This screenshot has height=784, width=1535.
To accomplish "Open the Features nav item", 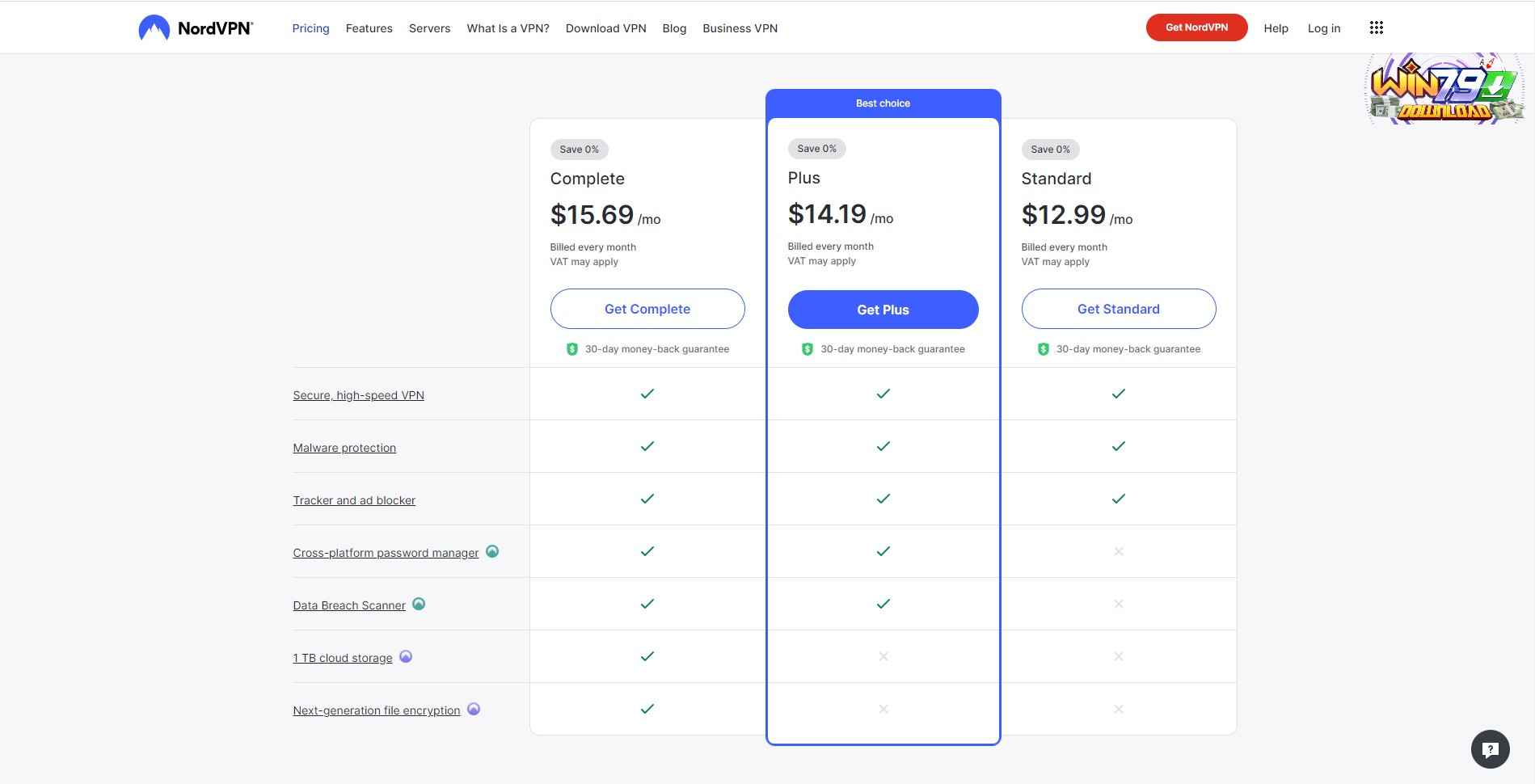I will pos(369,28).
